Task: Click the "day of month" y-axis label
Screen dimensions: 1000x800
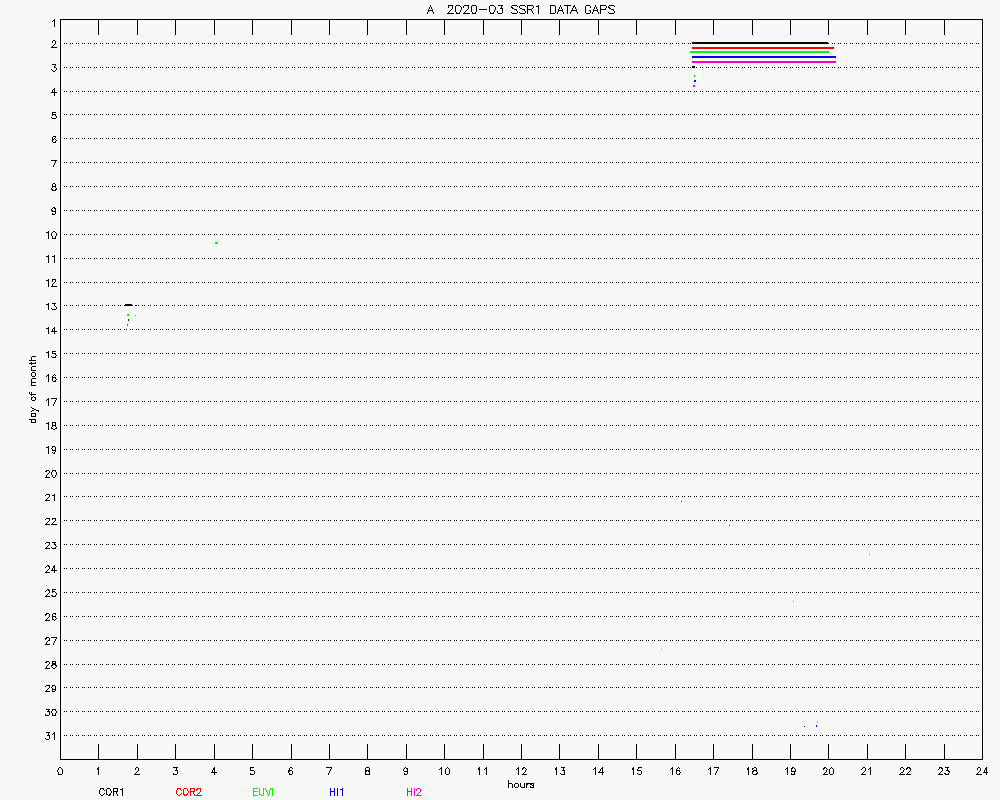Action: pyautogui.click(x=33, y=389)
